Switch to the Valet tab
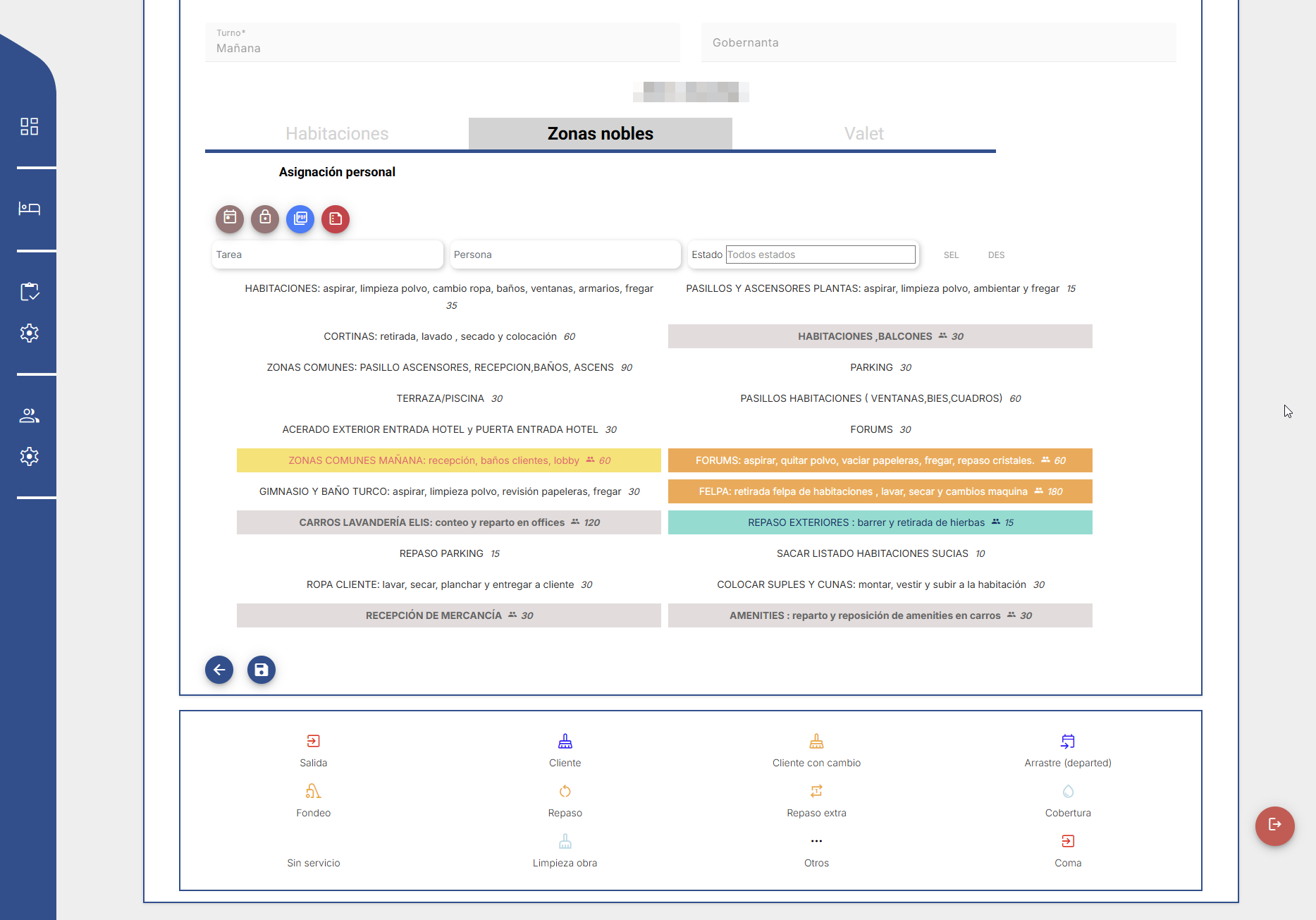 863,134
